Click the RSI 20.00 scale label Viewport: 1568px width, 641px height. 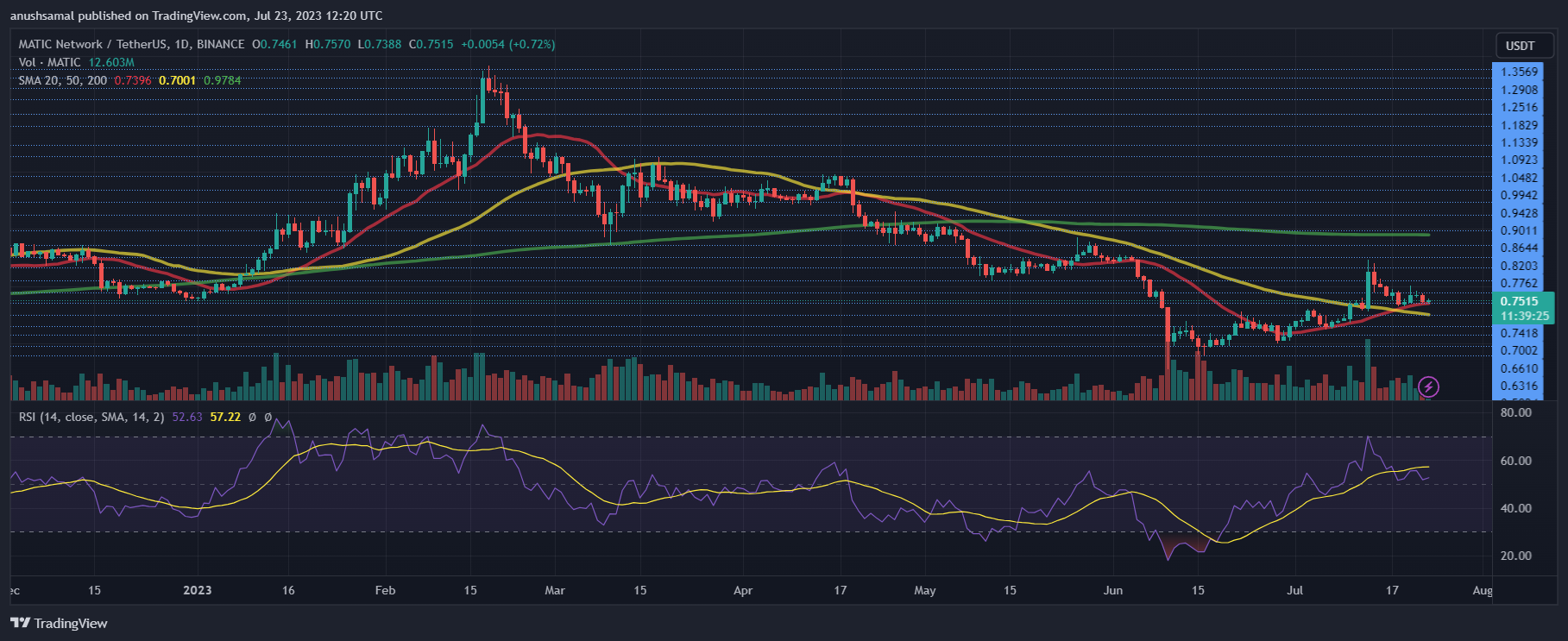[x=1516, y=556]
